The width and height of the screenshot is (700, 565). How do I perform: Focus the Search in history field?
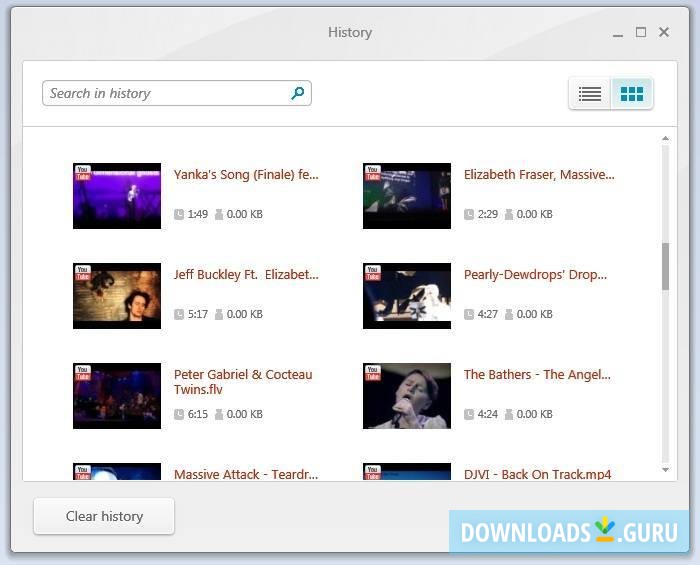[x=177, y=93]
